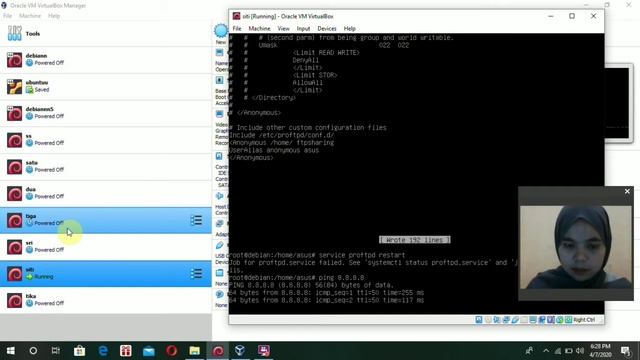Select the ubuntuu saved virtual machine

(106, 87)
